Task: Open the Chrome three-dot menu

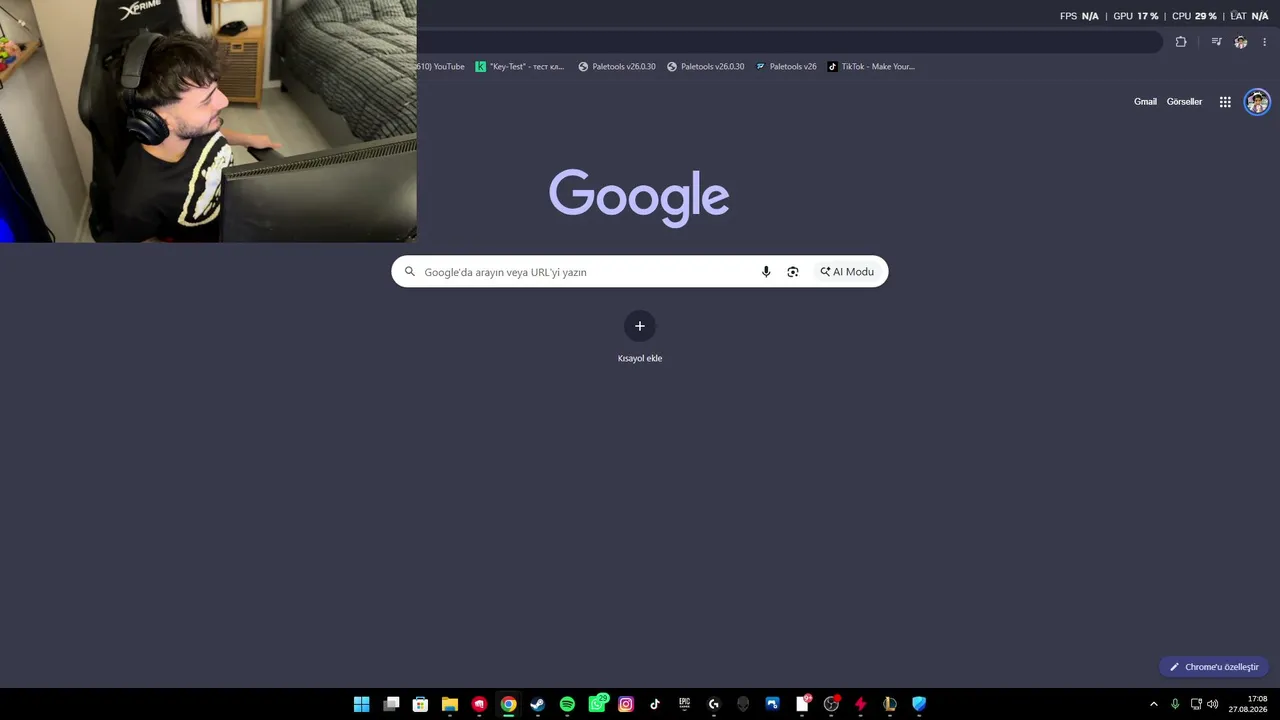Action: [1264, 42]
